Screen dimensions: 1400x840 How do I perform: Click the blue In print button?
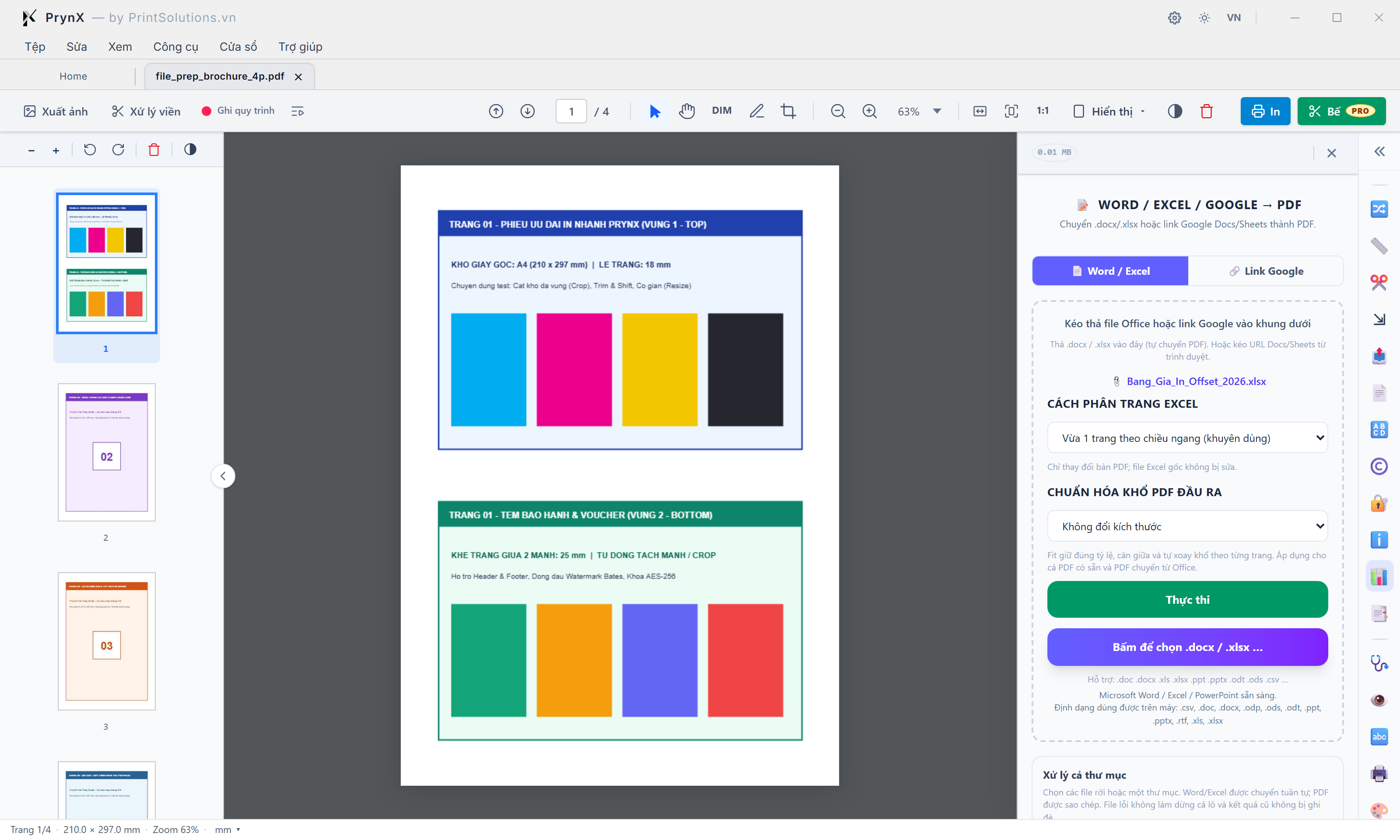pos(1265,111)
